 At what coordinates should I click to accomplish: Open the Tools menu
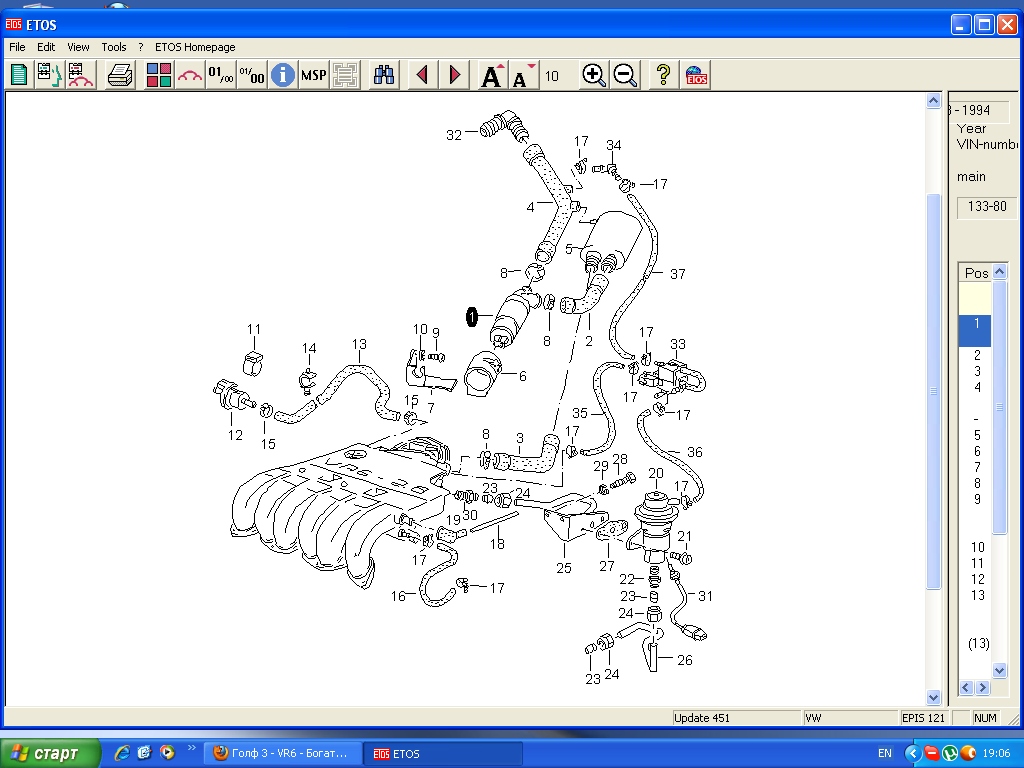pos(114,47)
